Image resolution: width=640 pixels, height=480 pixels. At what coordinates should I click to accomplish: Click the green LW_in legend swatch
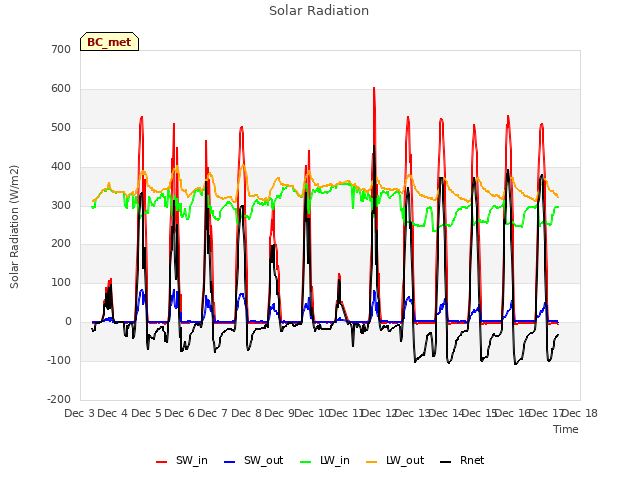click(x=305, y=462)
